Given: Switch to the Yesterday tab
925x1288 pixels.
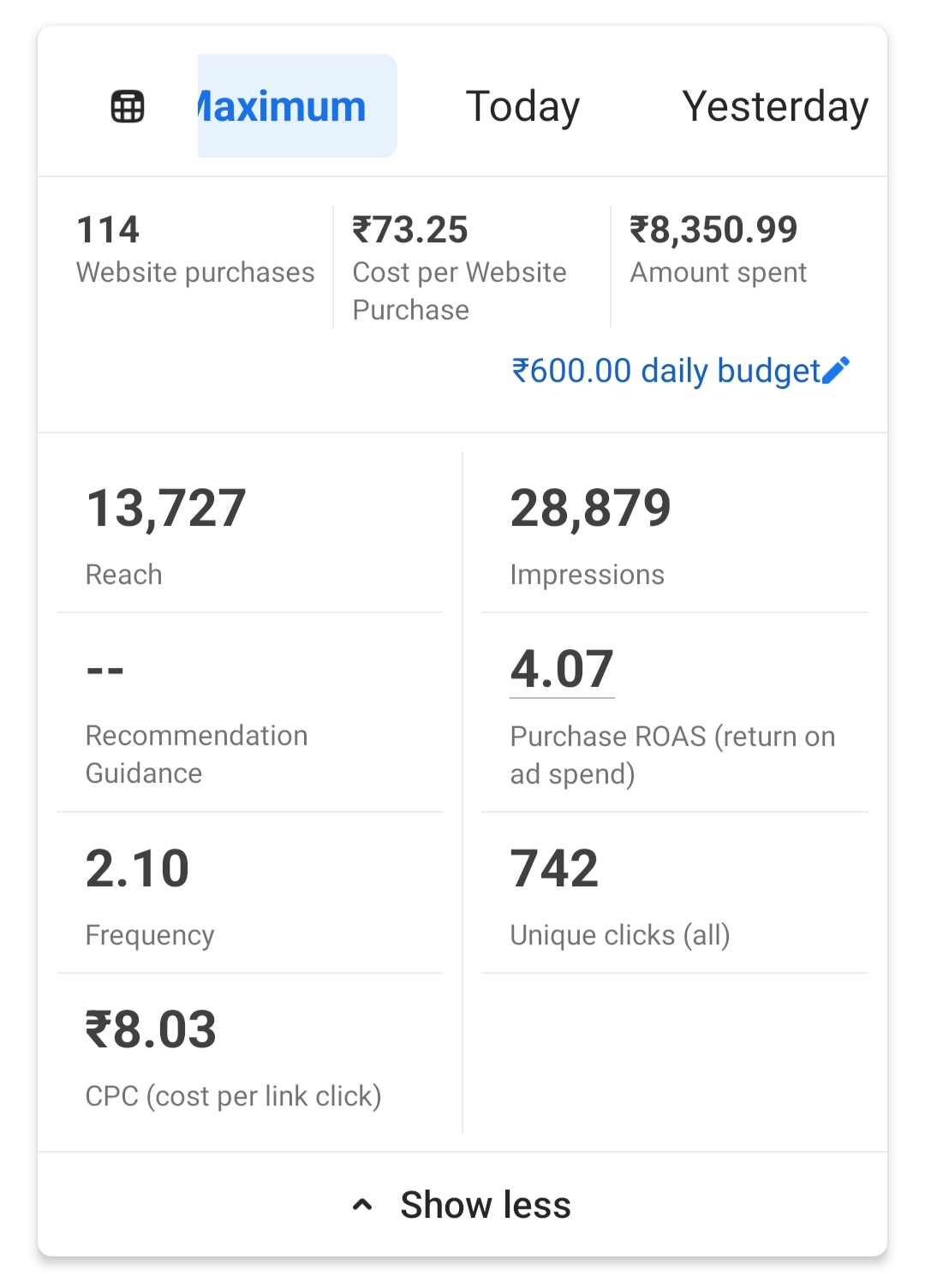Looking at the screenshot, I should [775, 106].
